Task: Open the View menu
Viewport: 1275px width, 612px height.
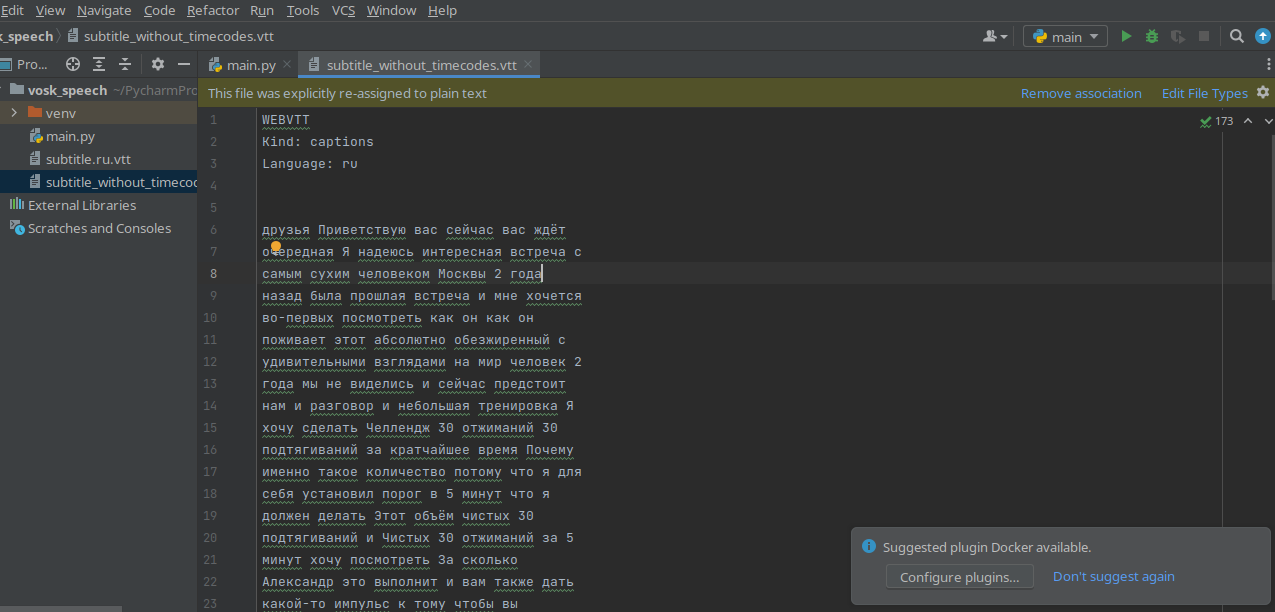Action: [x=50, y=10]
